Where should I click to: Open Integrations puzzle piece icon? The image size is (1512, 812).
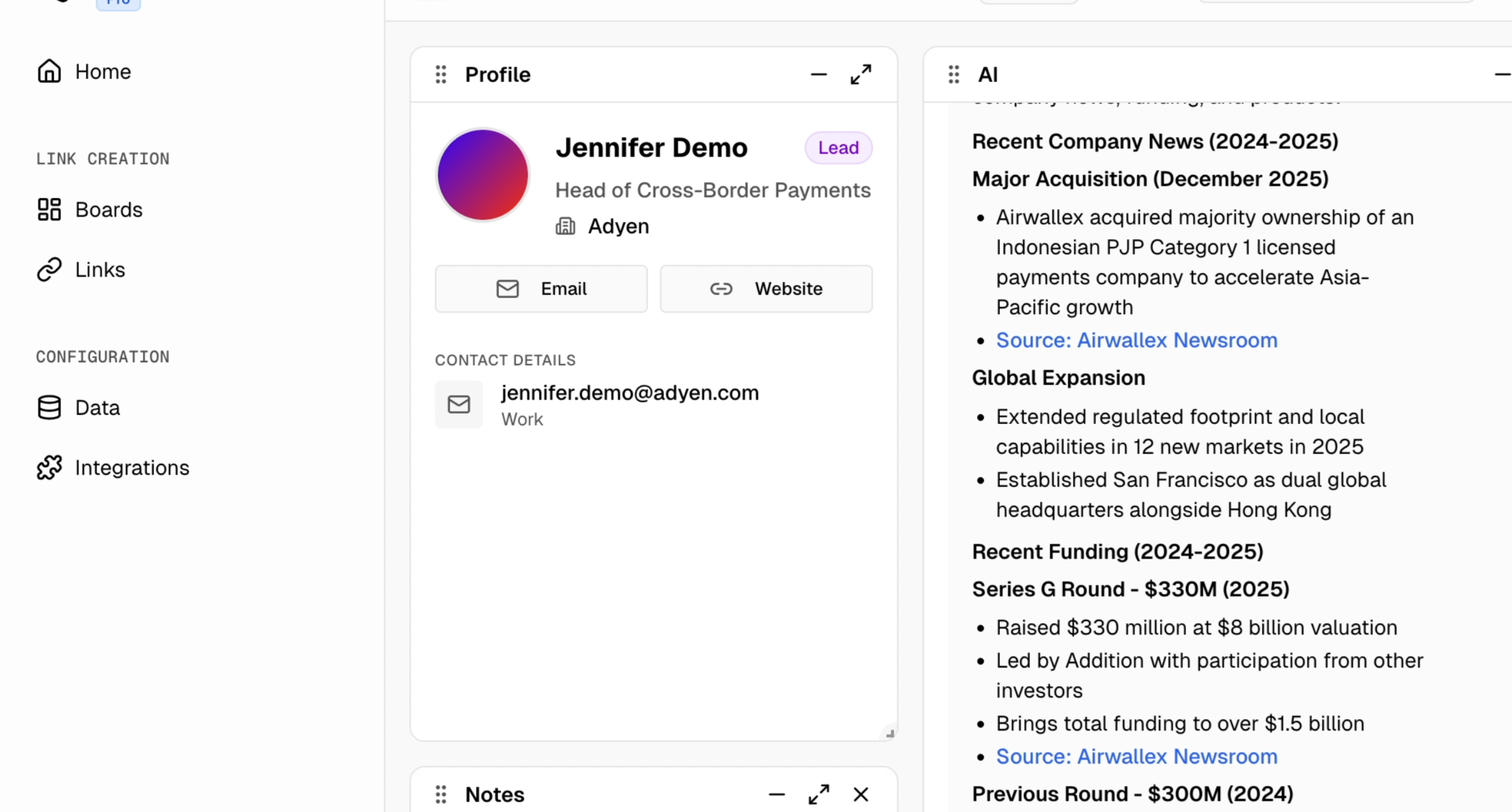point(49,468)
